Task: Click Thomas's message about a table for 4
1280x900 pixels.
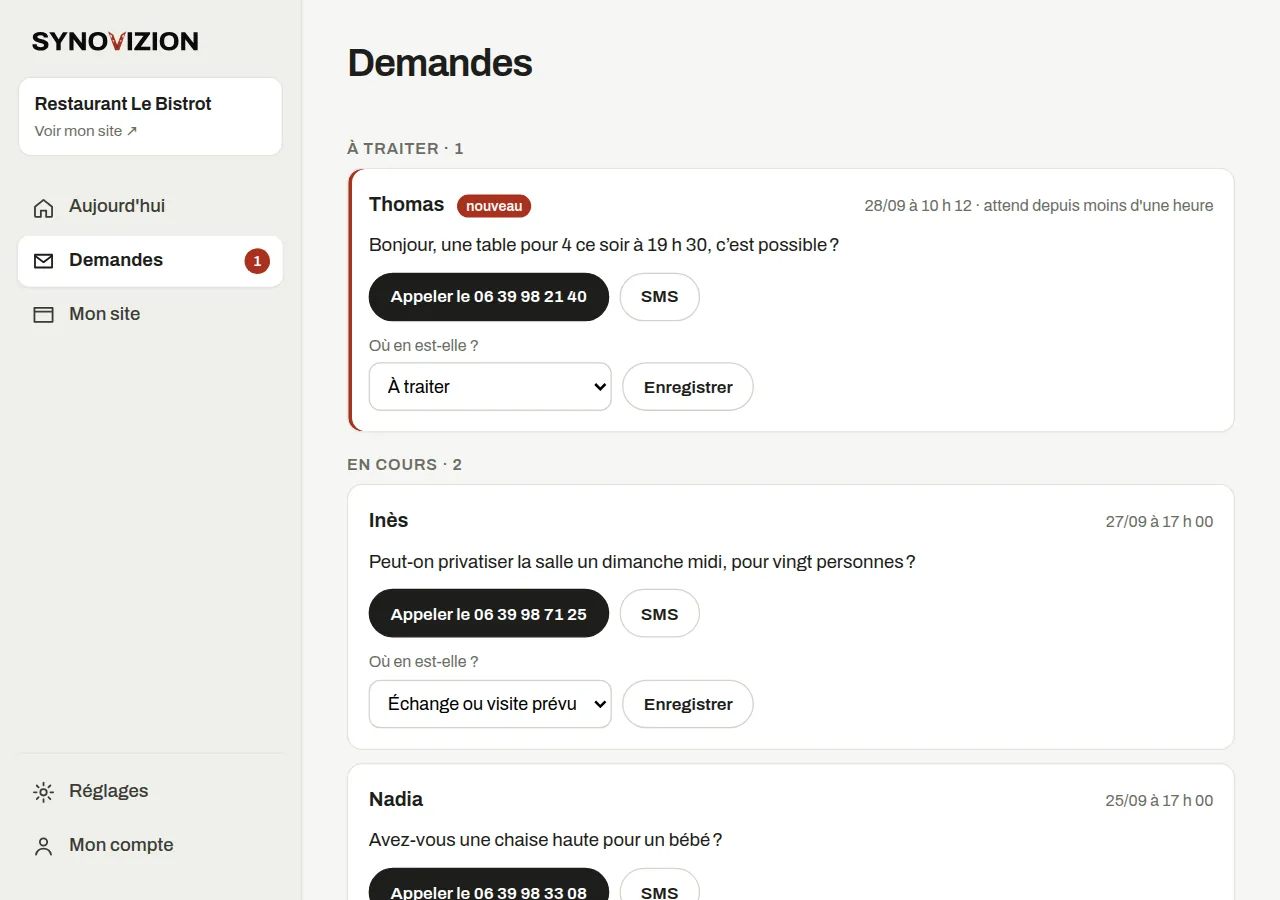Action: [604, 245]
